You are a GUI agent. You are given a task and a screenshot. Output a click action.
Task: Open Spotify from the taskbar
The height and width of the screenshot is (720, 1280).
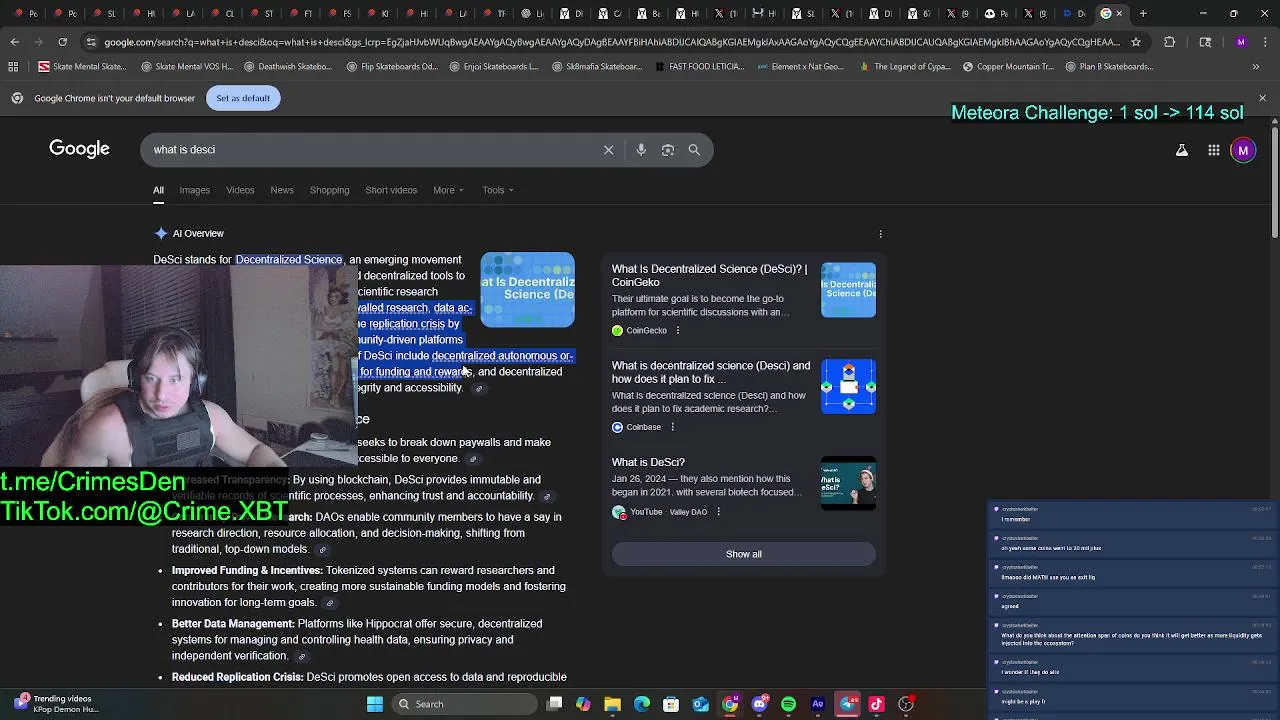coord(789,704)
